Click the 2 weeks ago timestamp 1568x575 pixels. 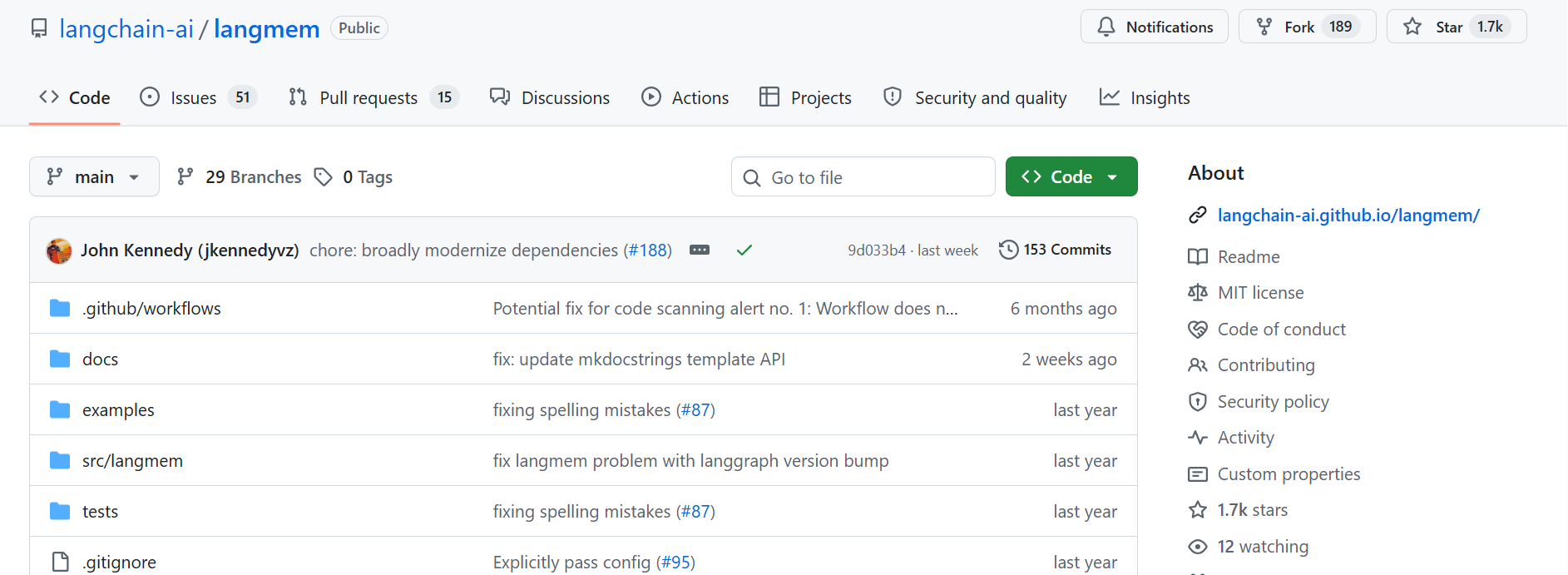pos(1069,359)
